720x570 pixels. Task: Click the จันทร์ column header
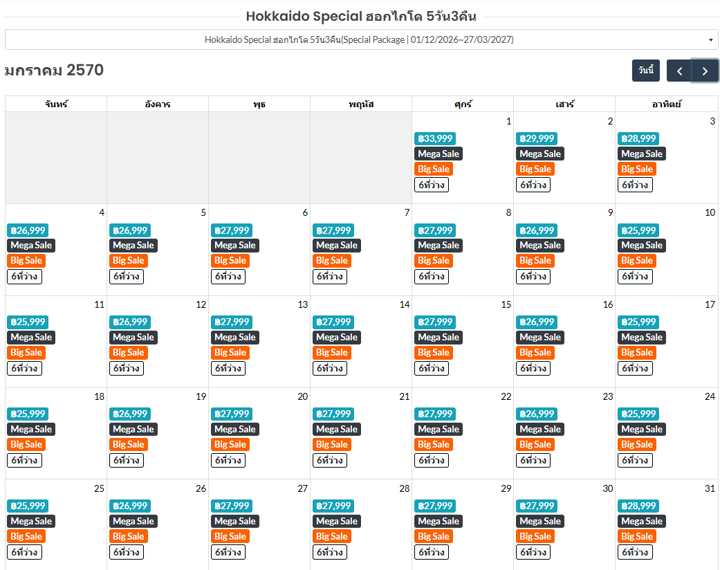pyautogui.click(x=56, y=104)
